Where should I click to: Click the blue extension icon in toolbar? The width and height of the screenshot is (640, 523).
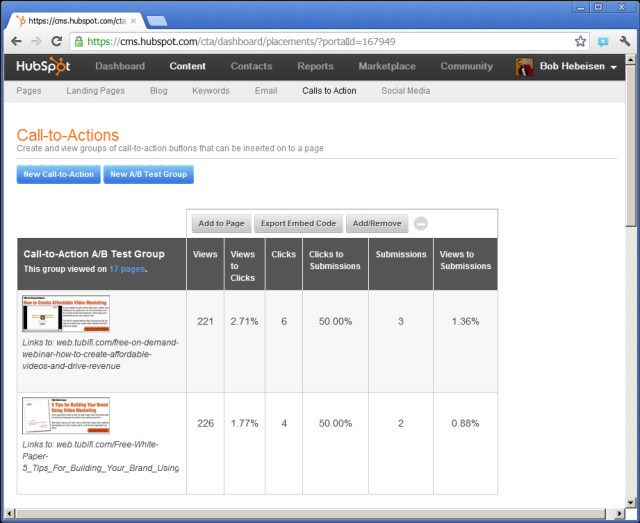coord(603,41)
